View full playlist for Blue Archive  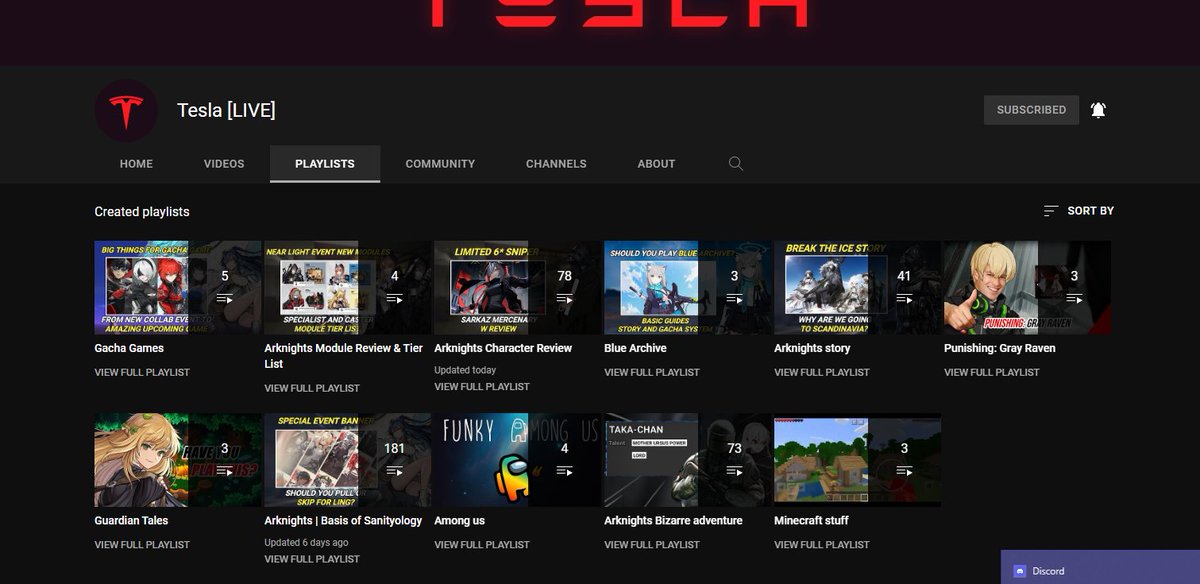tap(652, 372)
